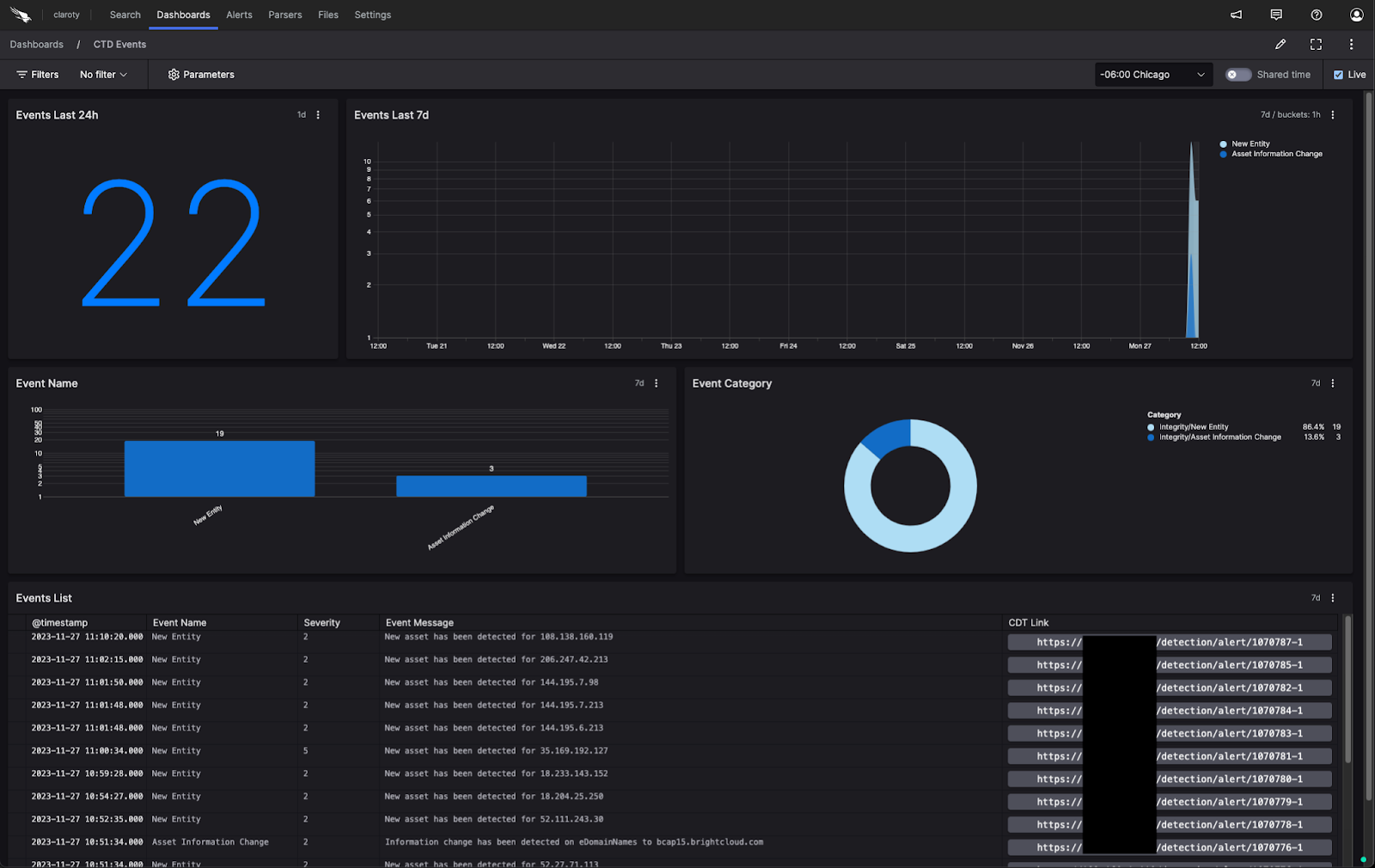
Task: Open CDT link for alert 1070787-1
Action: (x=1169, y=643)
